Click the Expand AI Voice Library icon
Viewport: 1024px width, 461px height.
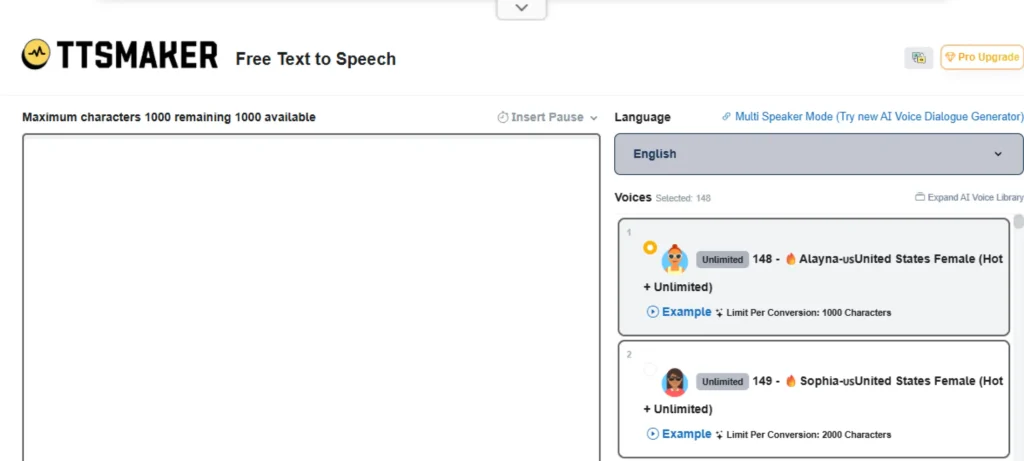tap(920, 197)
